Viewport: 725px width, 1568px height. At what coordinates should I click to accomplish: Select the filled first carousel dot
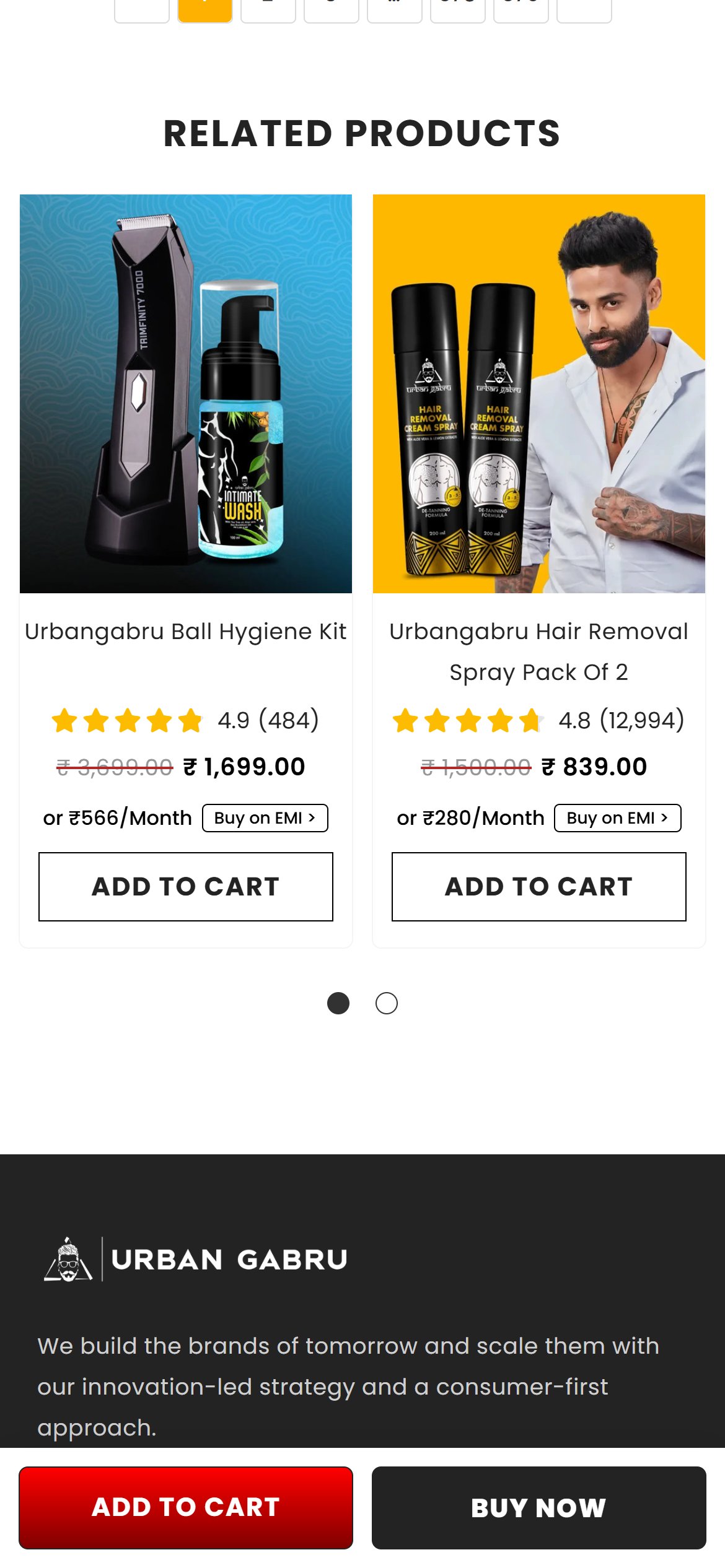(x=338, y=1003)
